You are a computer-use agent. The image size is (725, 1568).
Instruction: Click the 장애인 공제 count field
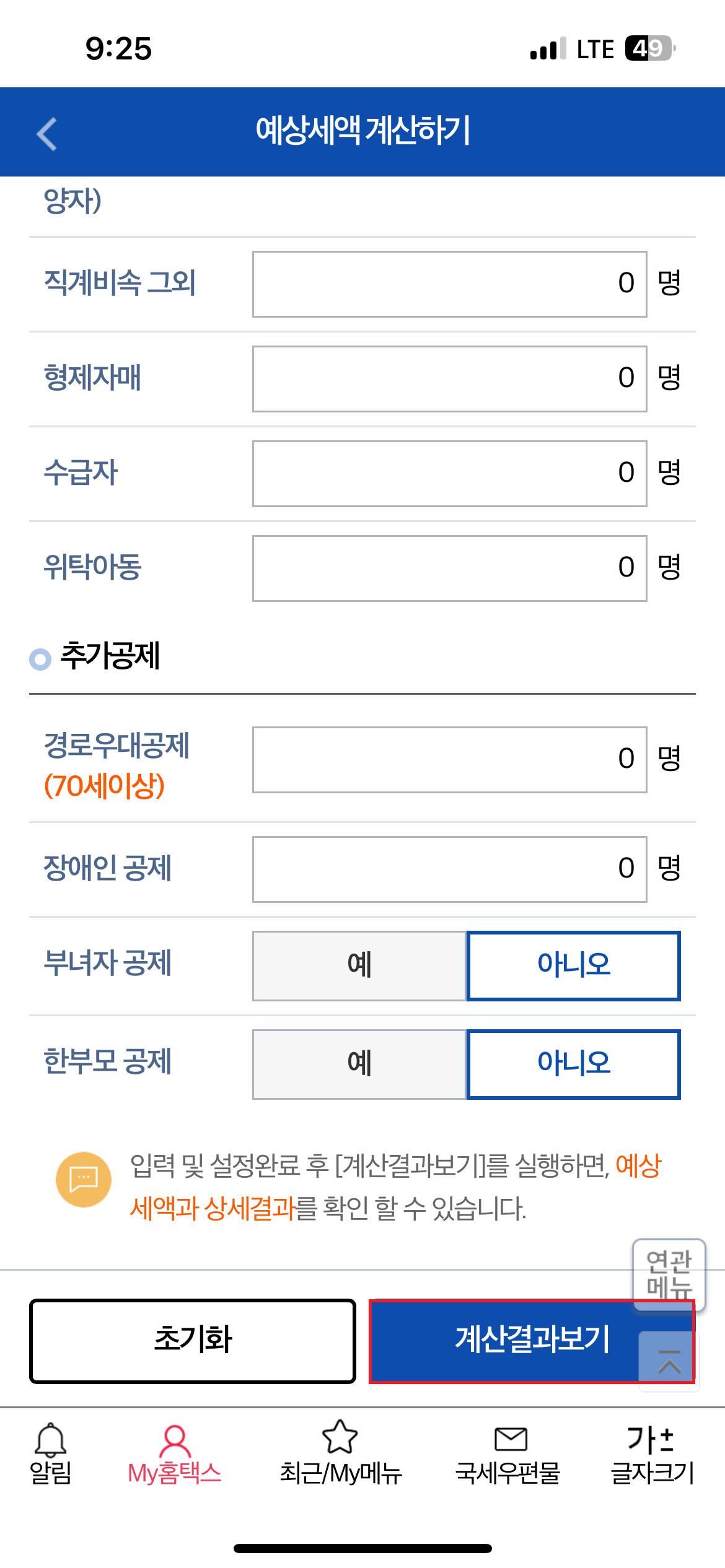tap(449, 869)
